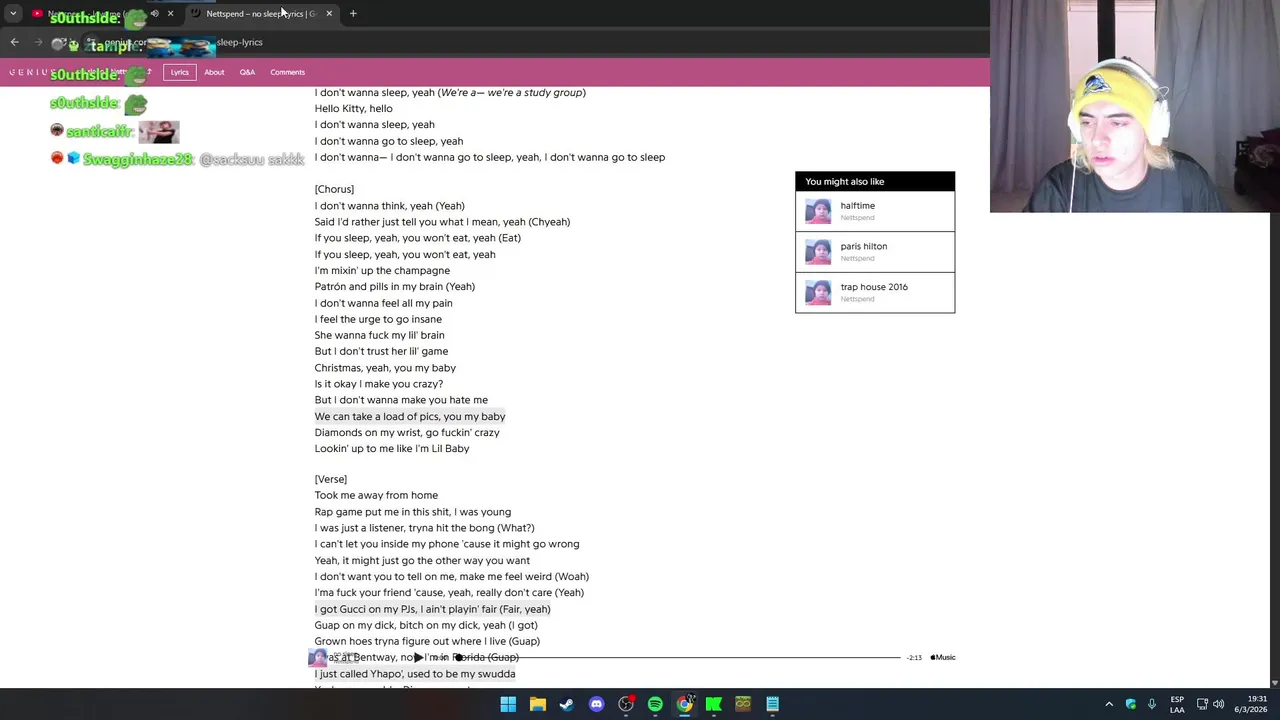Open File Explorer from the taskbar
The width and height of the screenshot is (1280, 720).
[x=537, y=704]
